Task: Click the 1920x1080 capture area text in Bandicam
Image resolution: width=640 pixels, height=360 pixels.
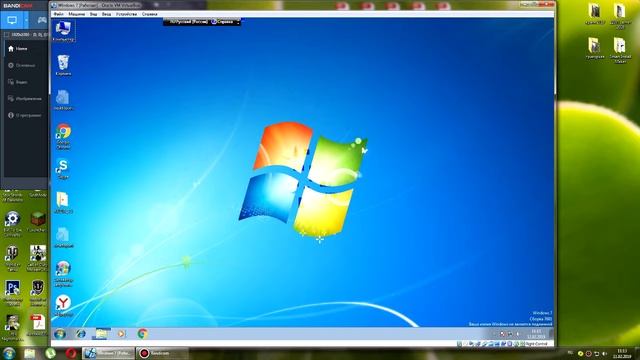Action: [x=29, y=35]
